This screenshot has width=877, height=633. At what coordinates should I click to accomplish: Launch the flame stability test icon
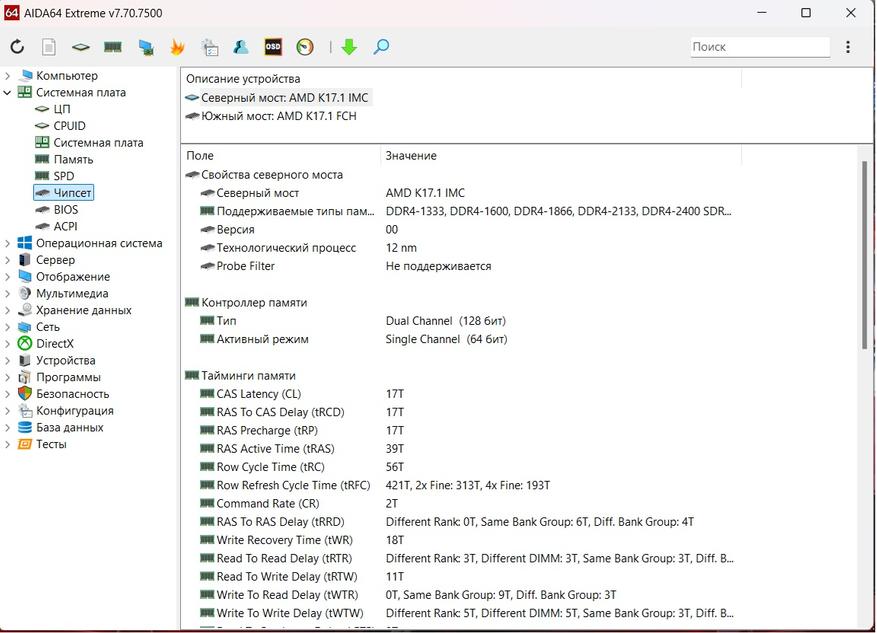pyautogui.click(x=177, y=47)
